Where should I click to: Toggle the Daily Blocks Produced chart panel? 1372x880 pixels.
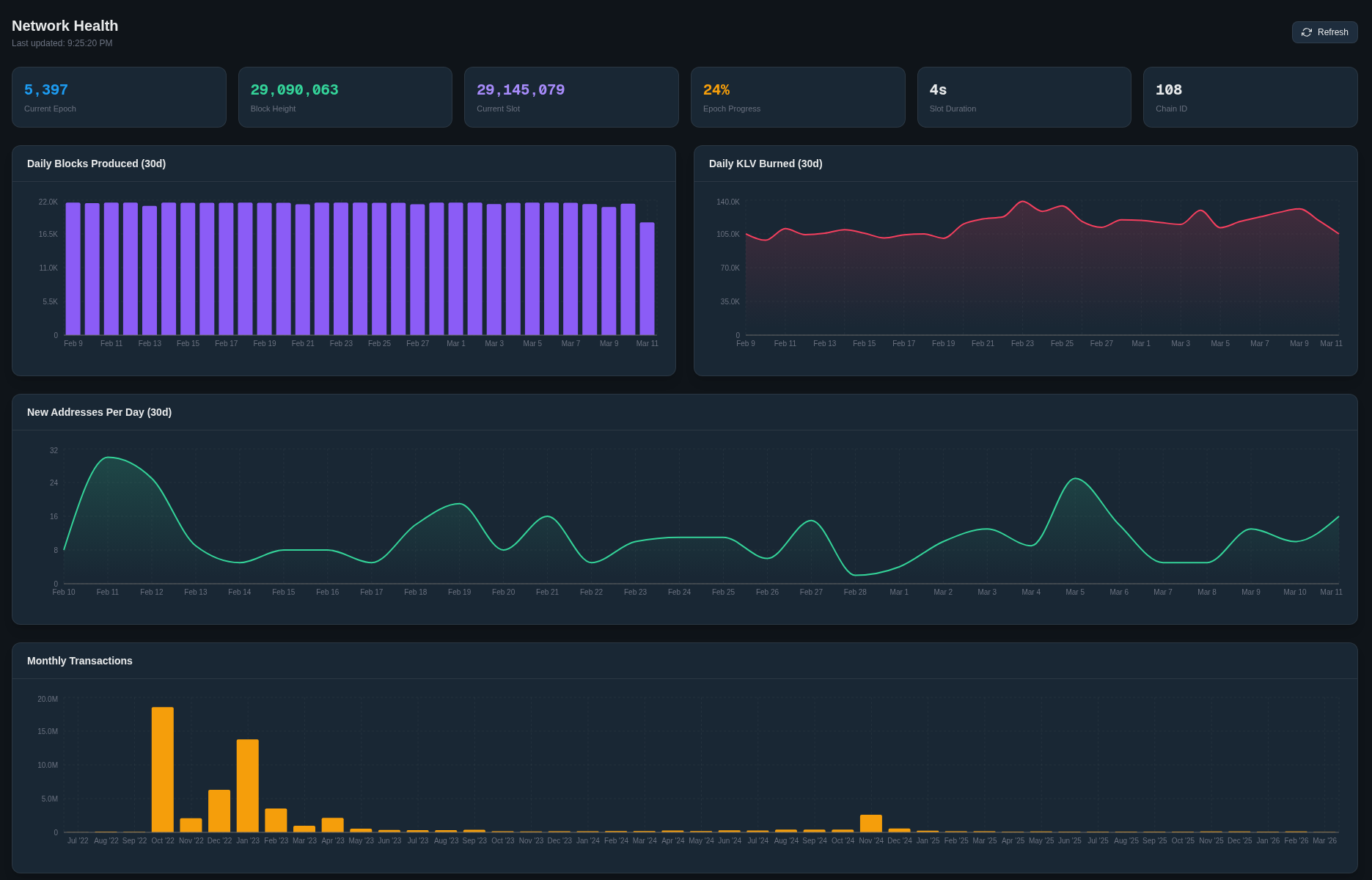coord(95,164)
